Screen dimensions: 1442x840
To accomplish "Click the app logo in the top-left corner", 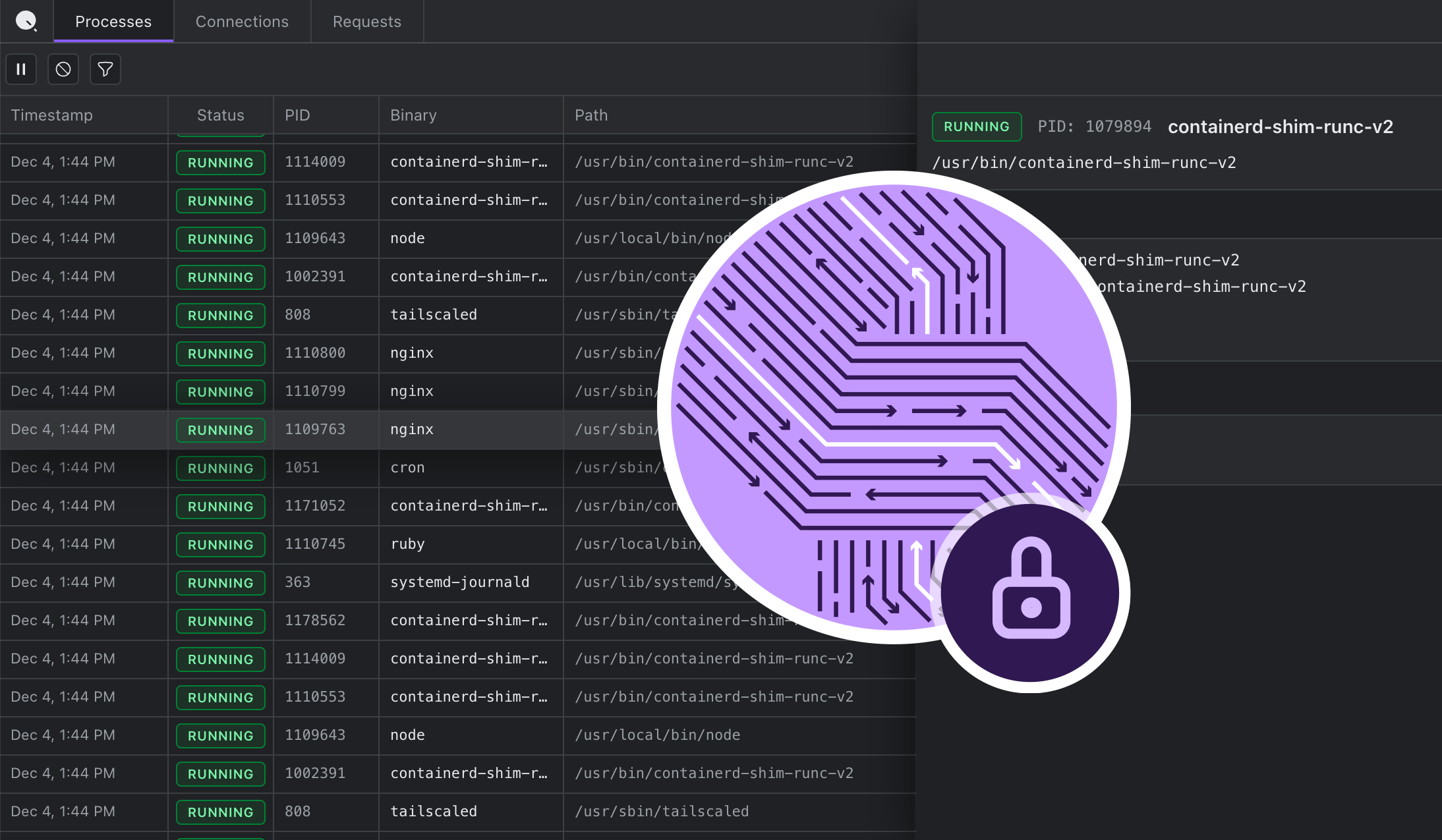I will [26, 20].
